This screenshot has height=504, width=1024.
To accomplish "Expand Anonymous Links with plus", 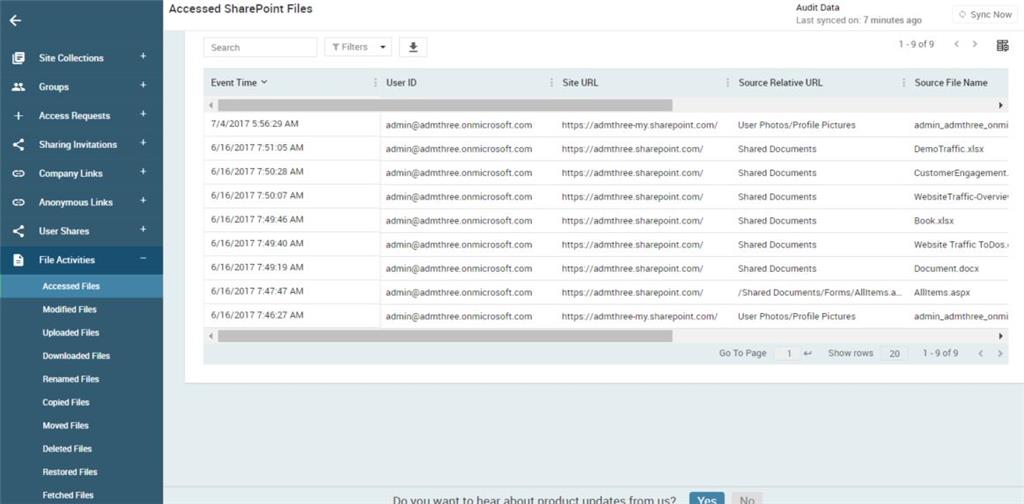I will pos(143,201).
